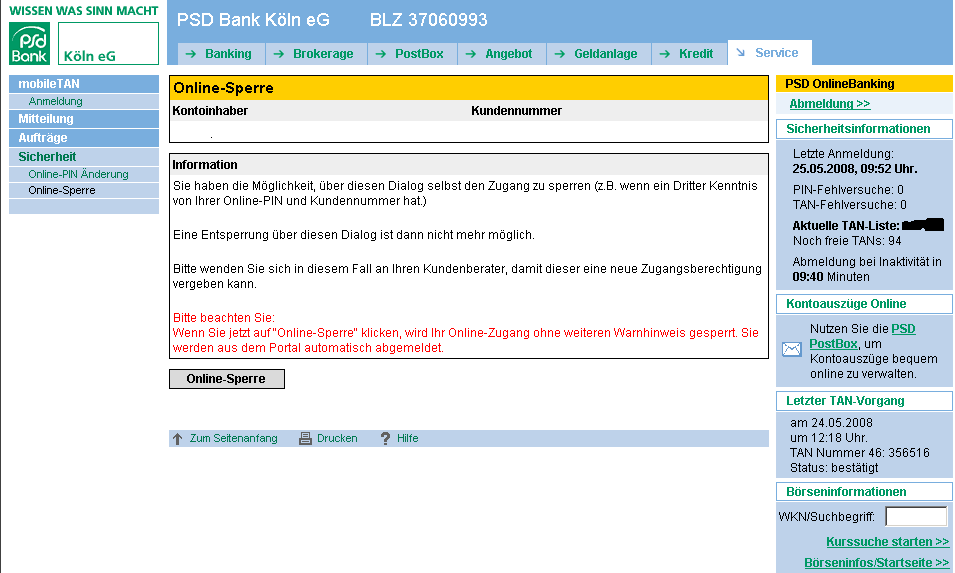Viewport: 955px width, 573px height.
Task: Click the arrow icon on the Angebot tab
Action: (x=471, y=54)
